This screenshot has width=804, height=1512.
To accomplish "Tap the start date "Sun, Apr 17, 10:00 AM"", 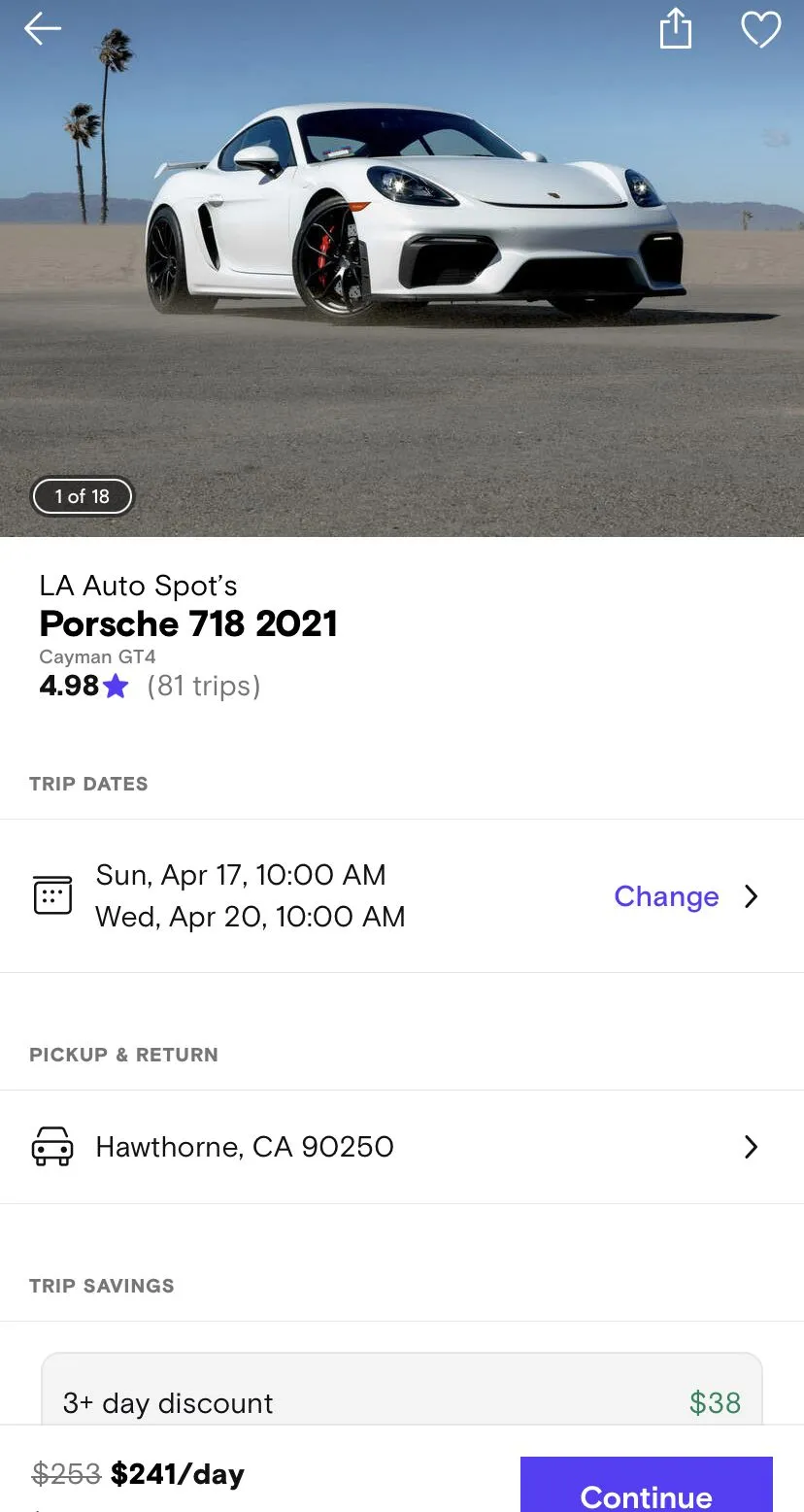I will pos(241,875).
